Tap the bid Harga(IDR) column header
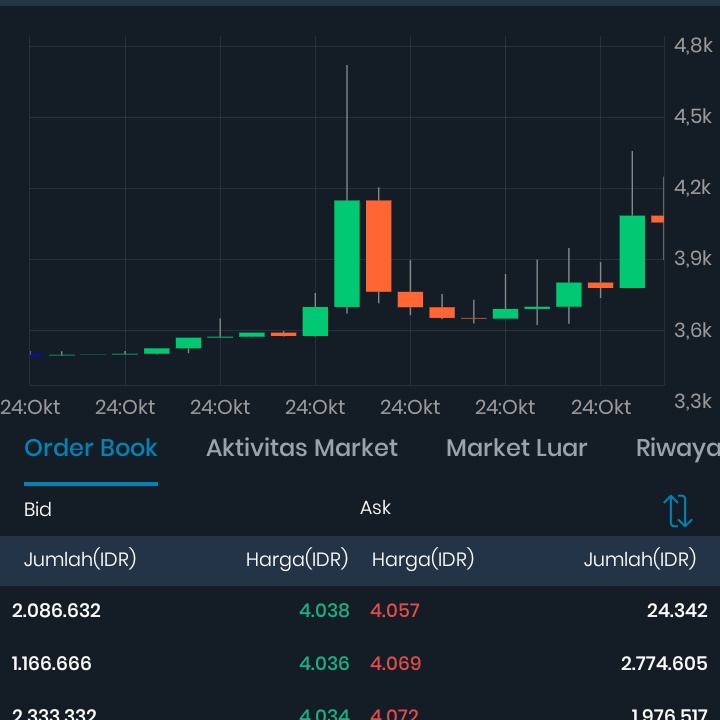 tap(297, 559)
